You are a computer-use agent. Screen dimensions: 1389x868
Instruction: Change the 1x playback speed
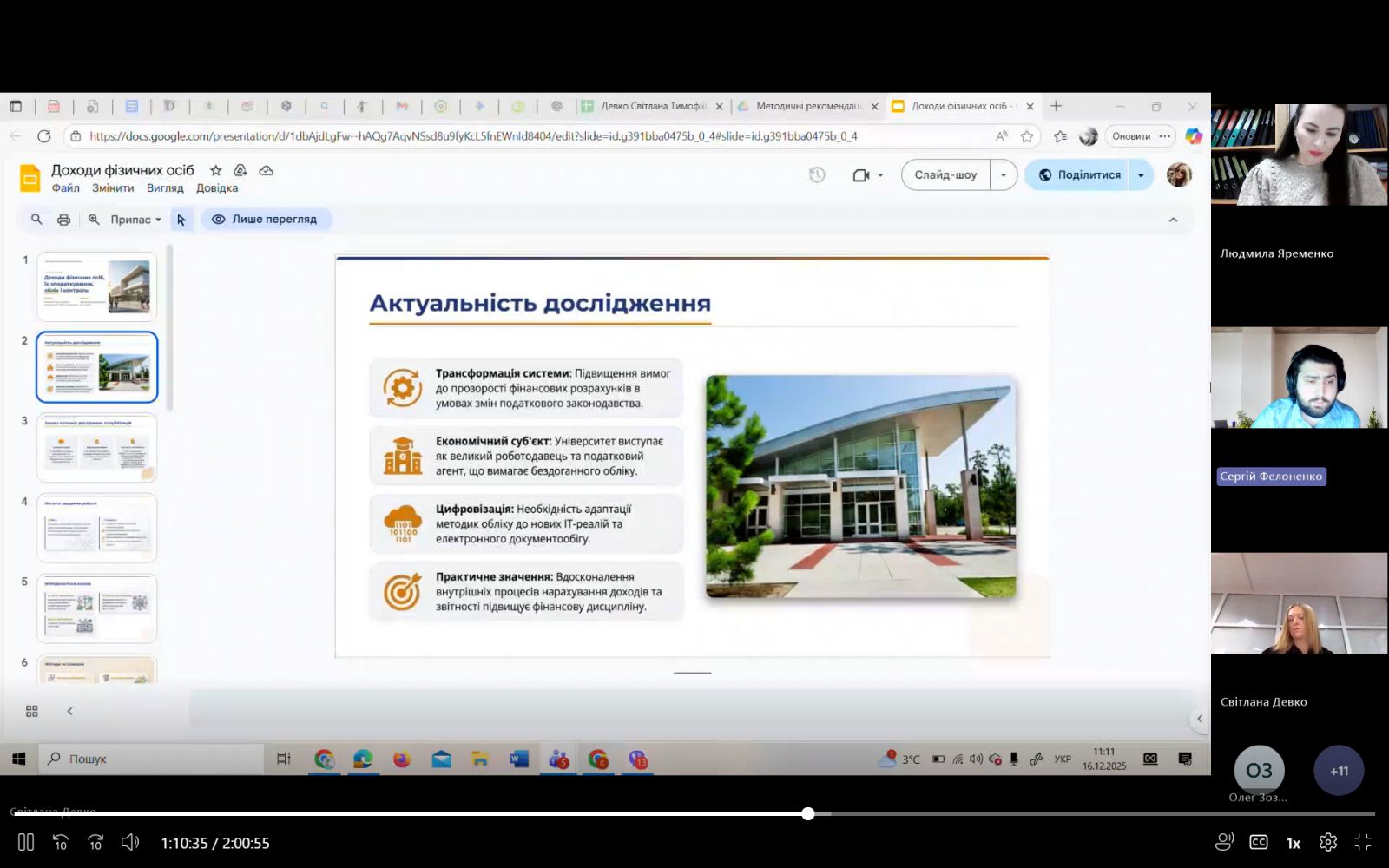click(x=1293, y=843)
